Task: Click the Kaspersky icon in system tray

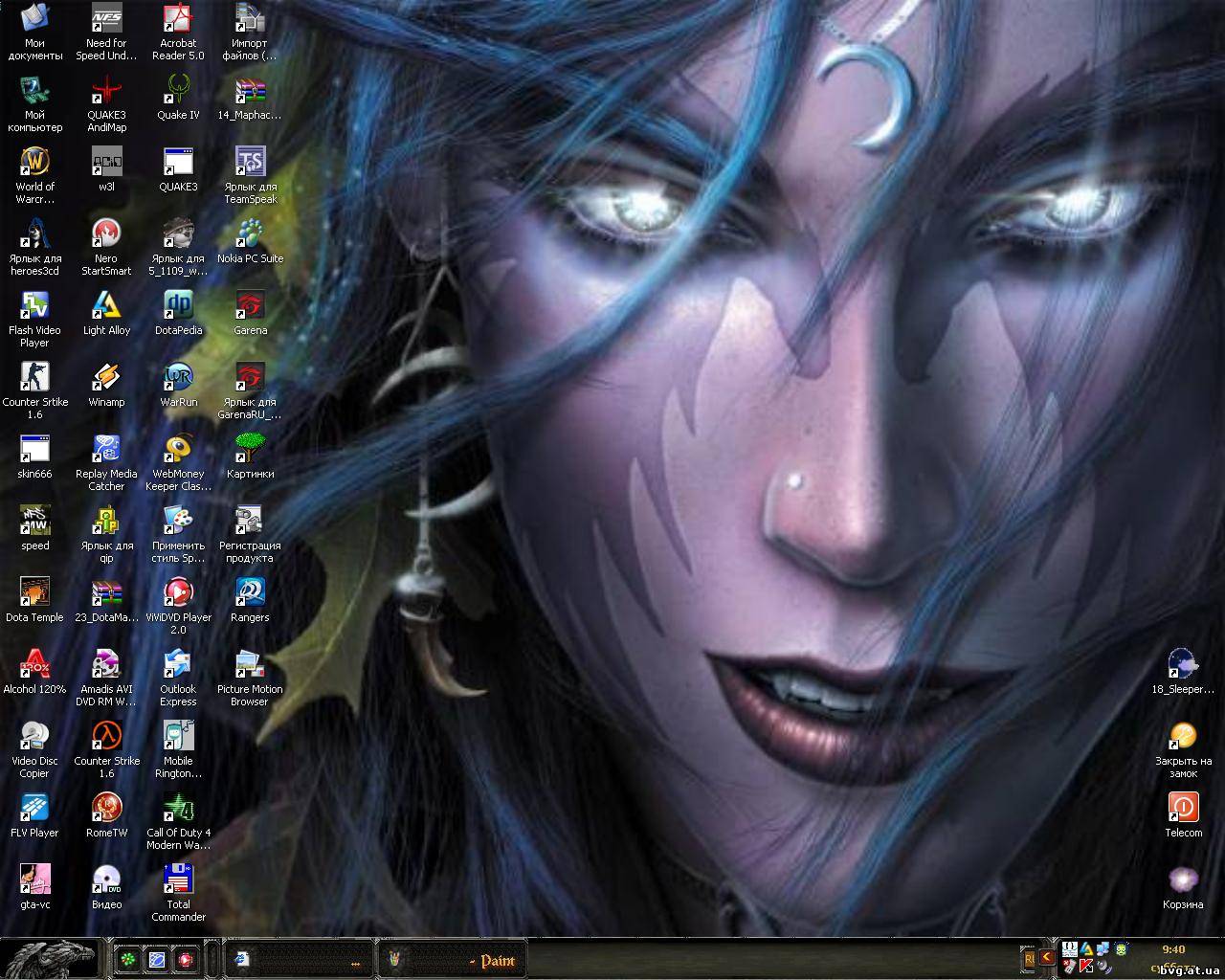Action: (x=1086, y=967)
